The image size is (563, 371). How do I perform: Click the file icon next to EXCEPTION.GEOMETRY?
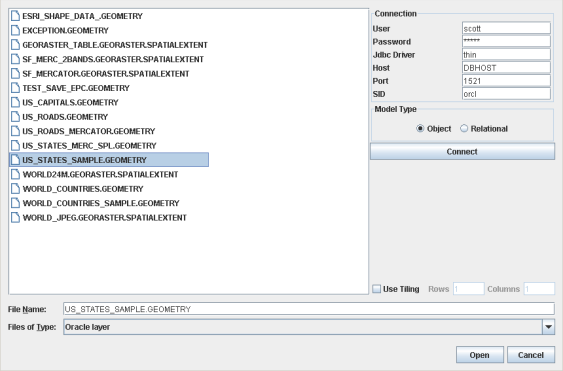[x=15, y=30]
